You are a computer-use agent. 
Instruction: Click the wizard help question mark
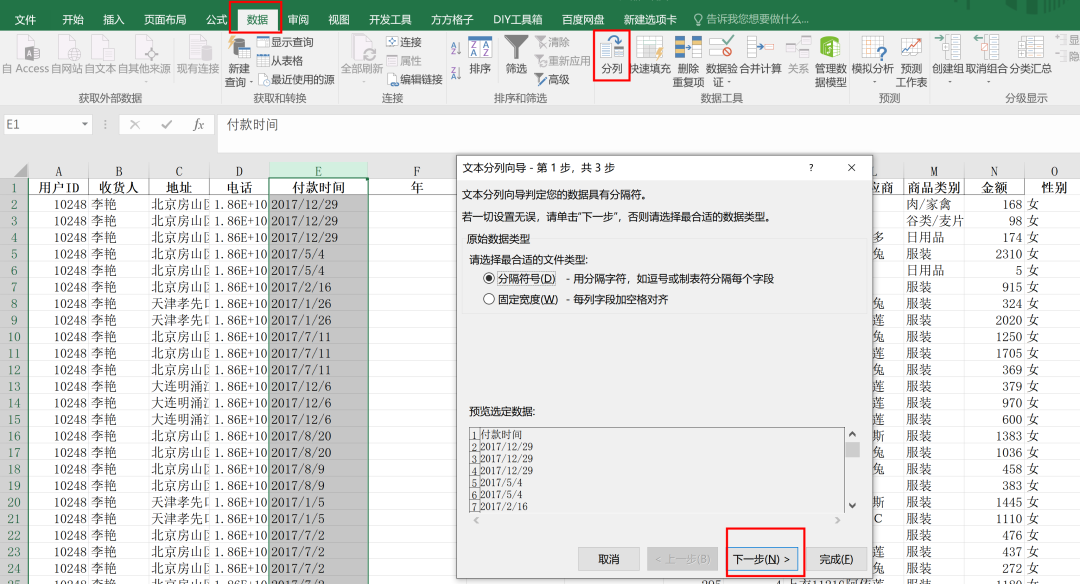811,167
